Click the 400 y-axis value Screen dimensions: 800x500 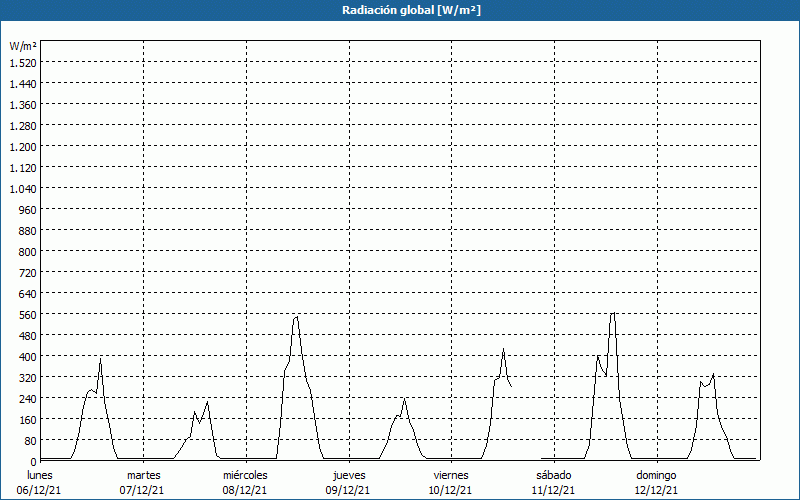point(29,356)
